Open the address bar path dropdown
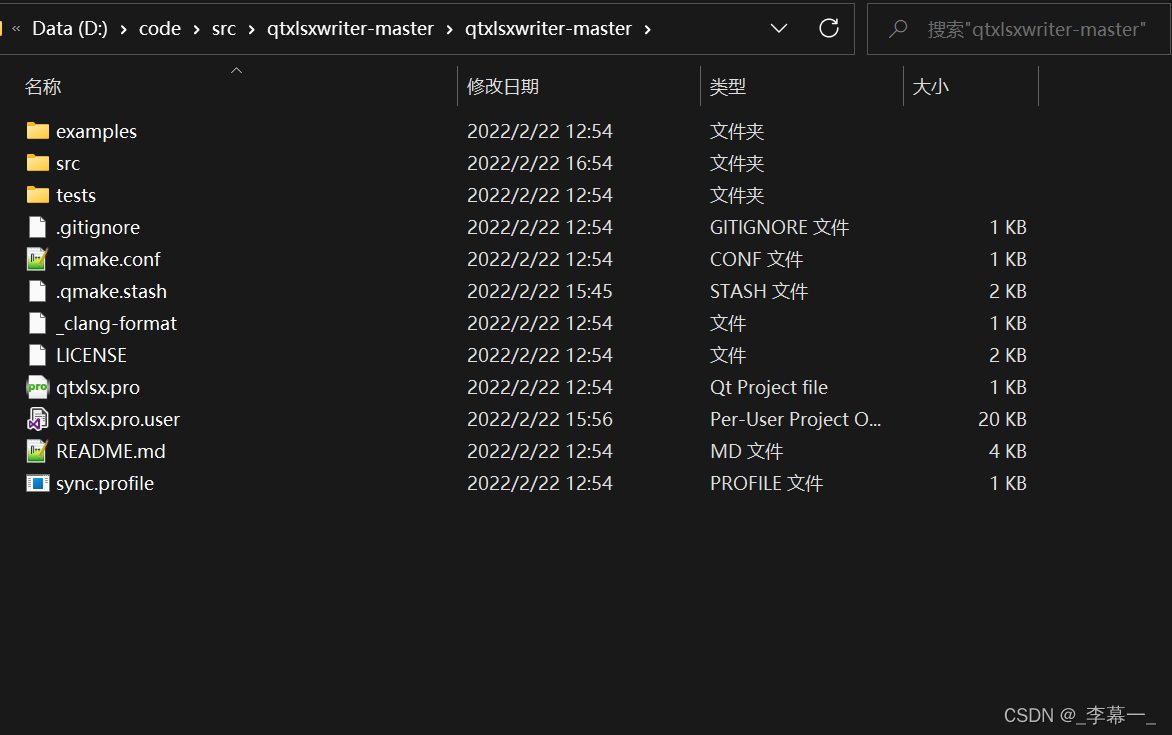 (x=778, y=28)
